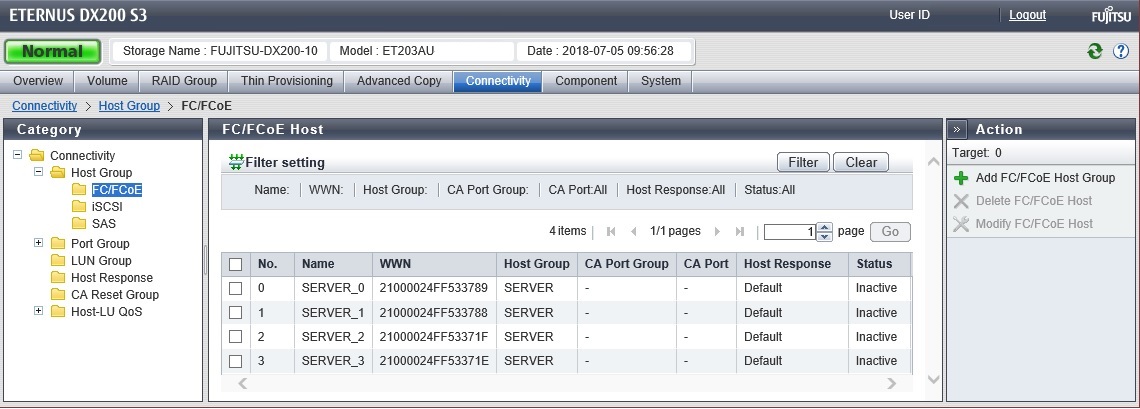The height and width of the screenshot is (409, 1140).
Task: Click the Modify FC/FCoE Host tools icon
Action: click(961, 224)
